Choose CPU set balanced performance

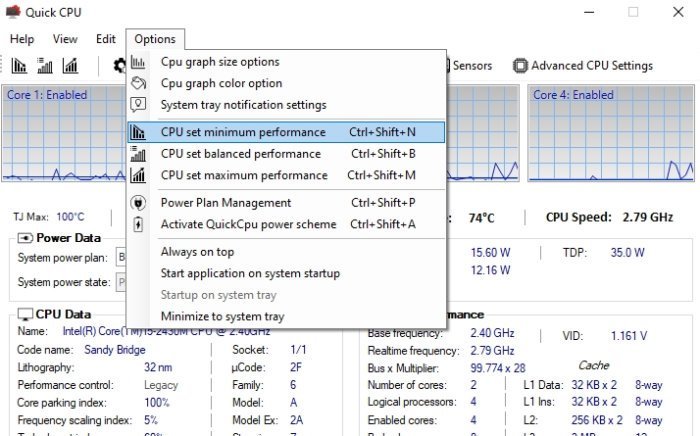(x=286, y=154)
